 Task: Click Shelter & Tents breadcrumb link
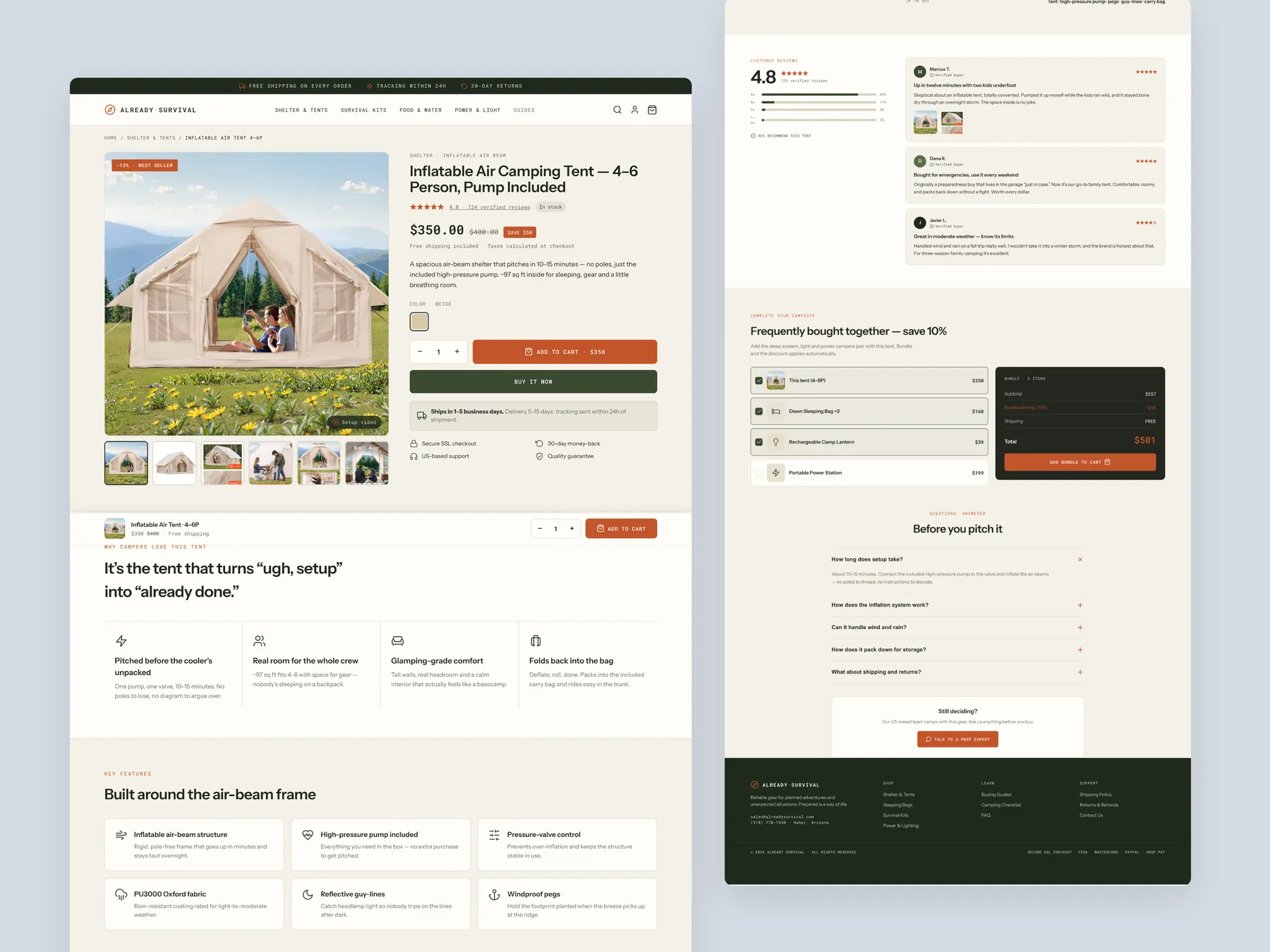[151, 138]
